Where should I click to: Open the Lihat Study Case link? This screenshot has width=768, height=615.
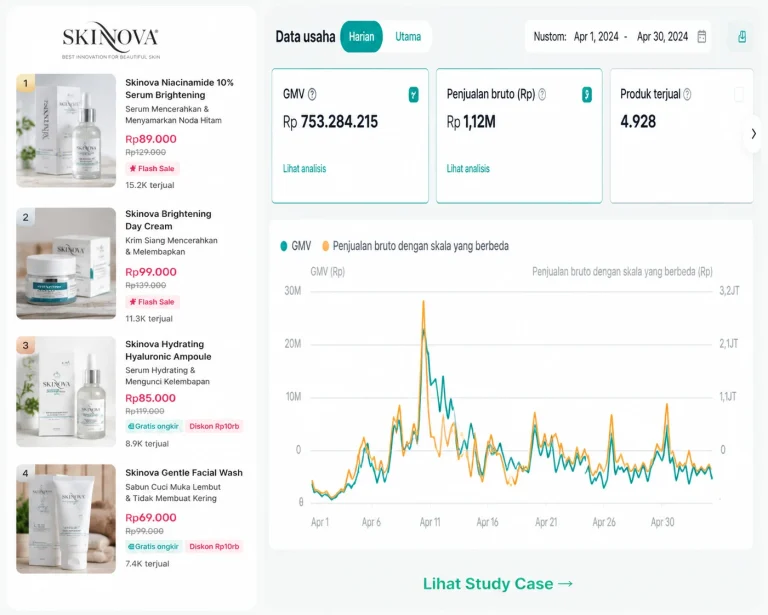[498, 584]
